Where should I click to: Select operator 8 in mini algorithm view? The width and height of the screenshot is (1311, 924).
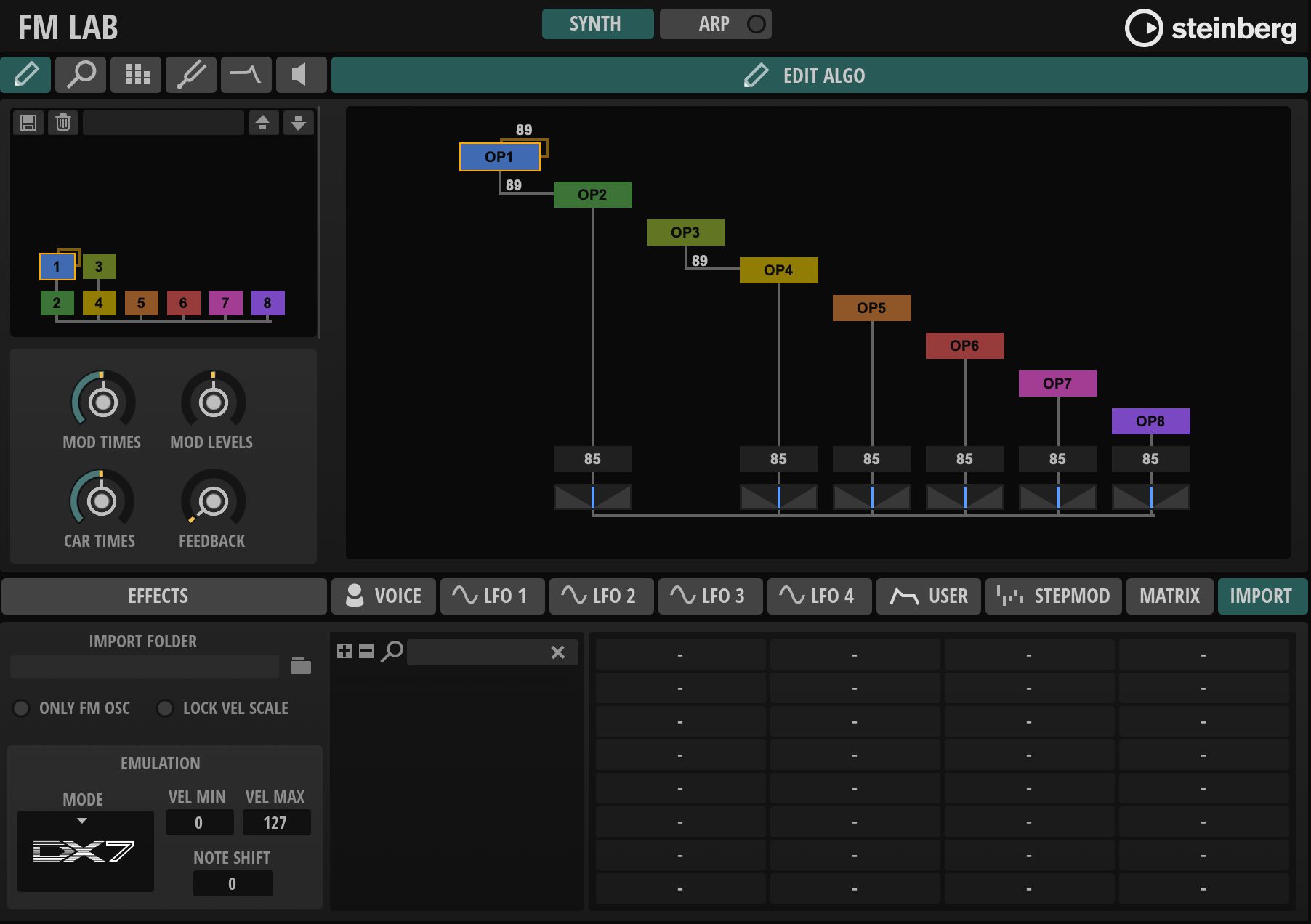(267, 303)
